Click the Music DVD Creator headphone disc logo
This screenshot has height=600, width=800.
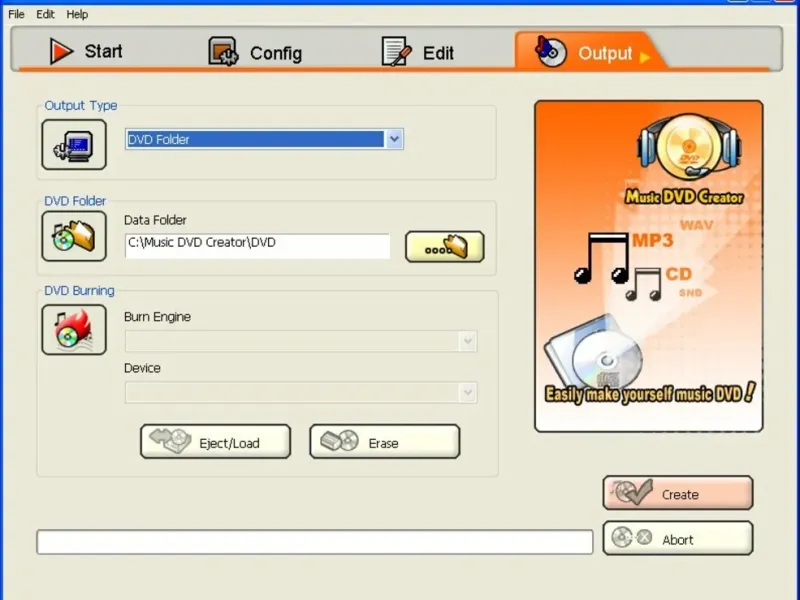(x=689, y=145)
